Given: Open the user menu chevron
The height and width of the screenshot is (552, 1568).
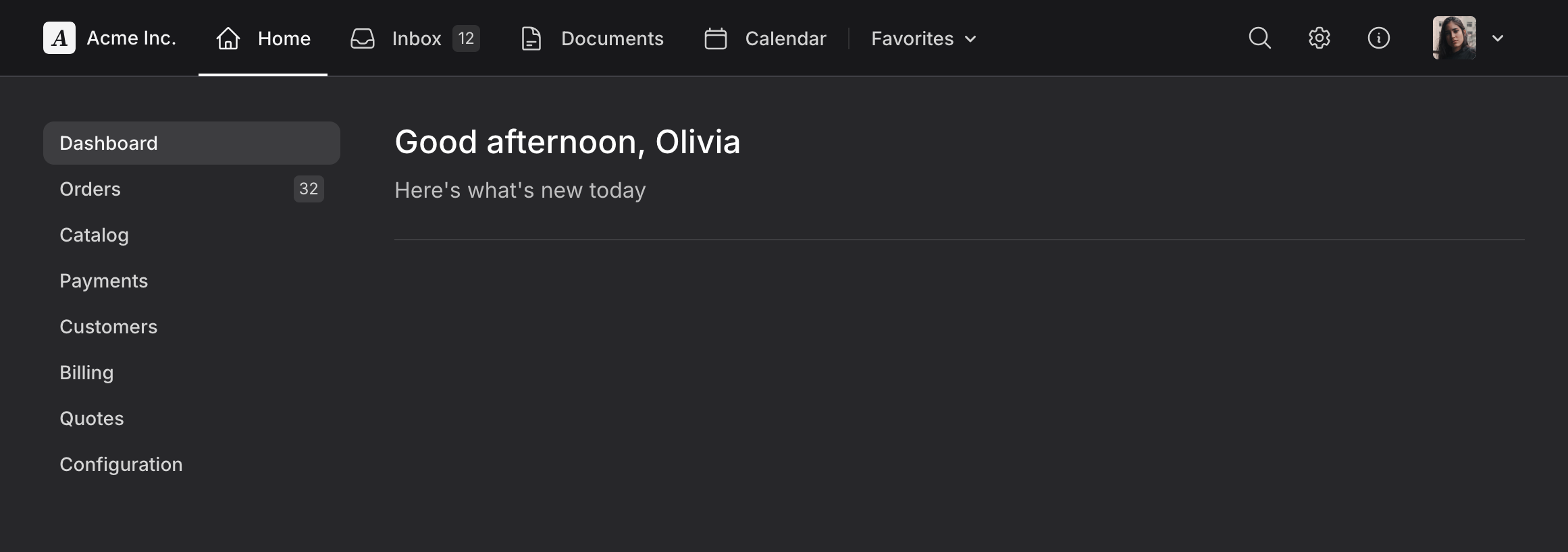Looking at the screenshot, I should (x=1498, y=38).
